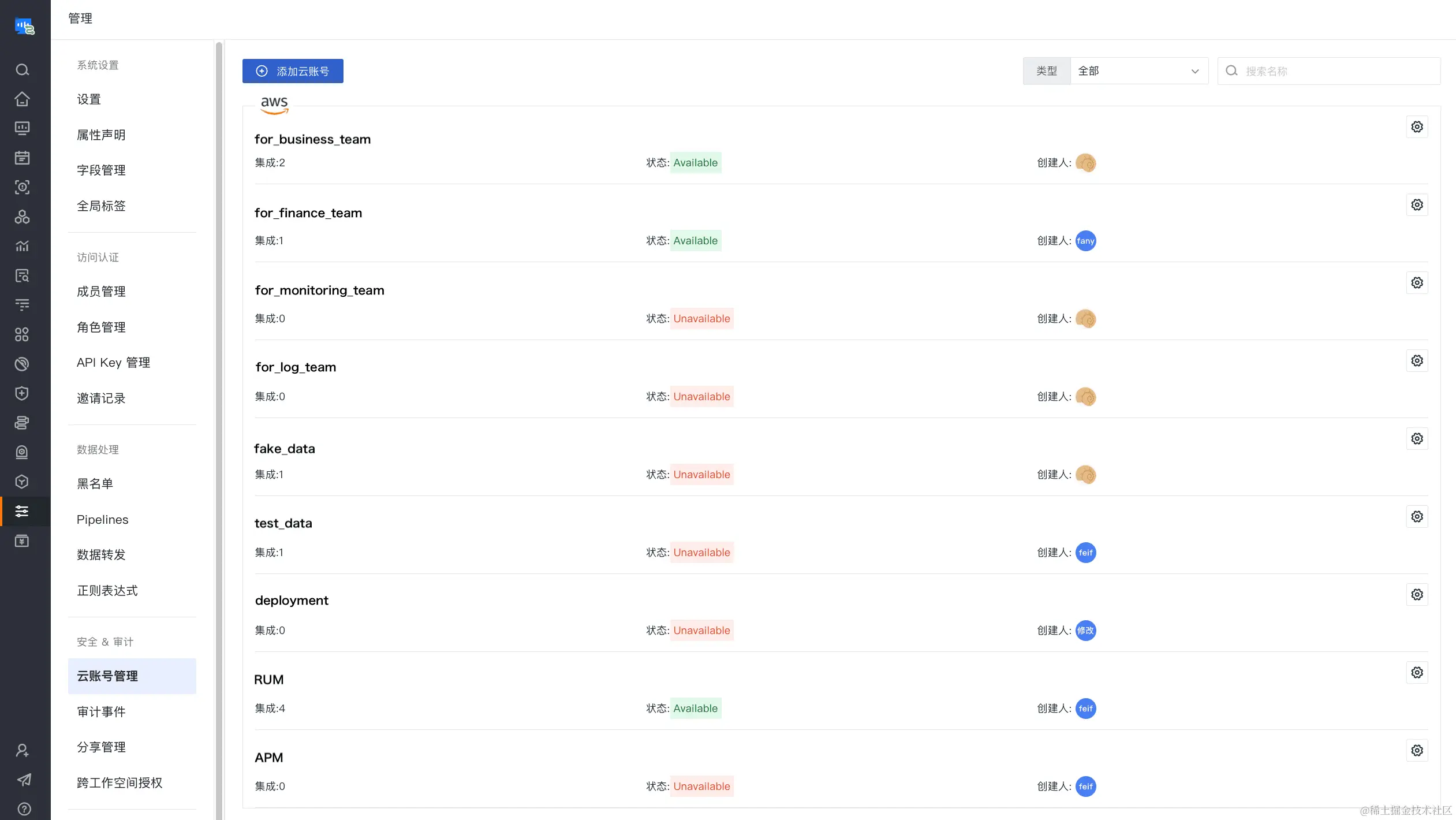The width and height of the screenshot is (1456, 820).
Task: Click the fany creator avatar
Action: (1085, 241)
